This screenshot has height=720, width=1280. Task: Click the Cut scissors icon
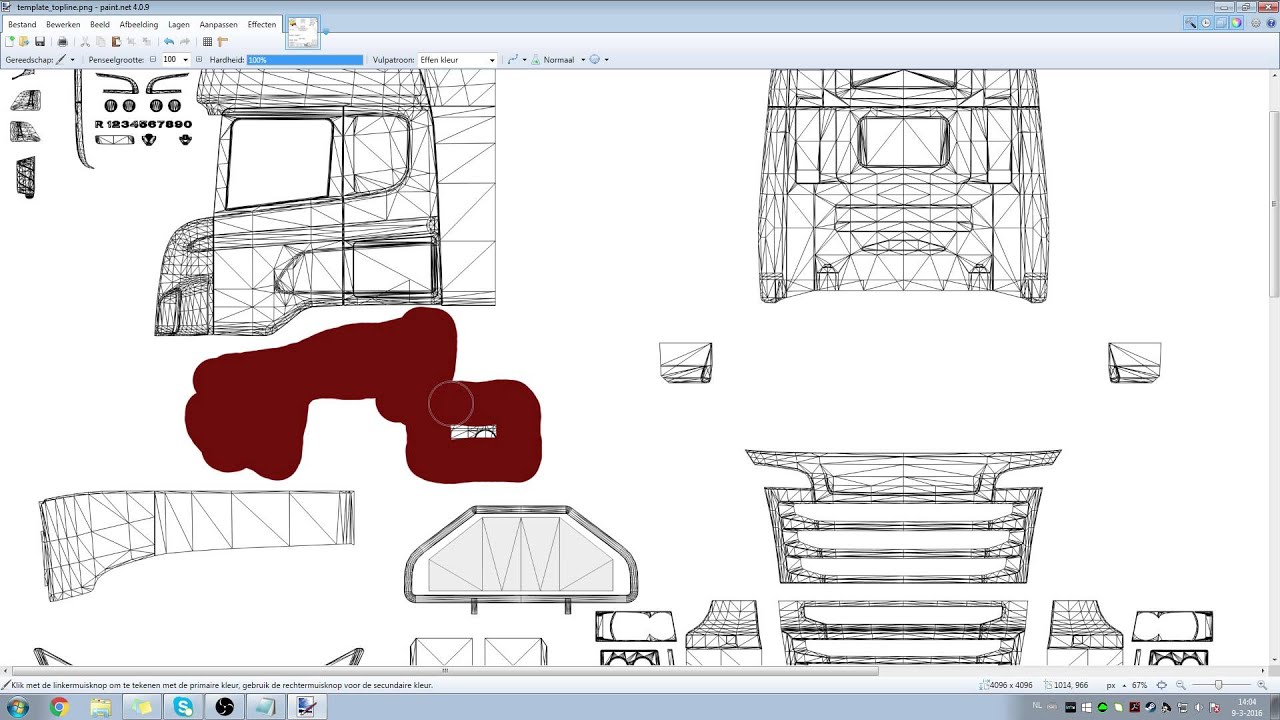tap(85, 42)
